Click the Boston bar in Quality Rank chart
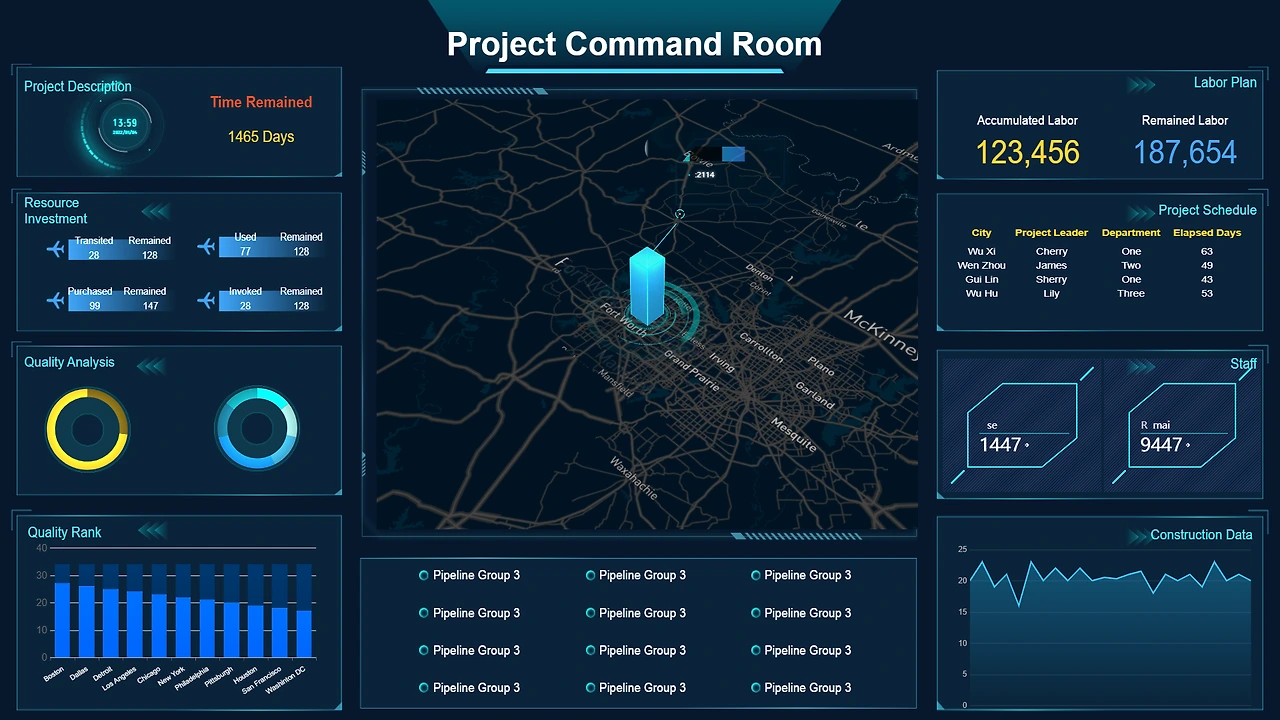 click(x=62, y=611)
